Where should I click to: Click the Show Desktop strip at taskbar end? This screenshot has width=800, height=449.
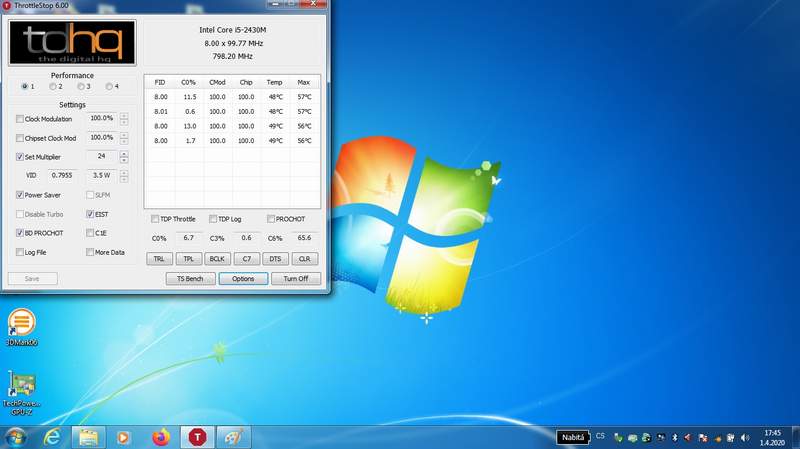click(x=796, y=437)
